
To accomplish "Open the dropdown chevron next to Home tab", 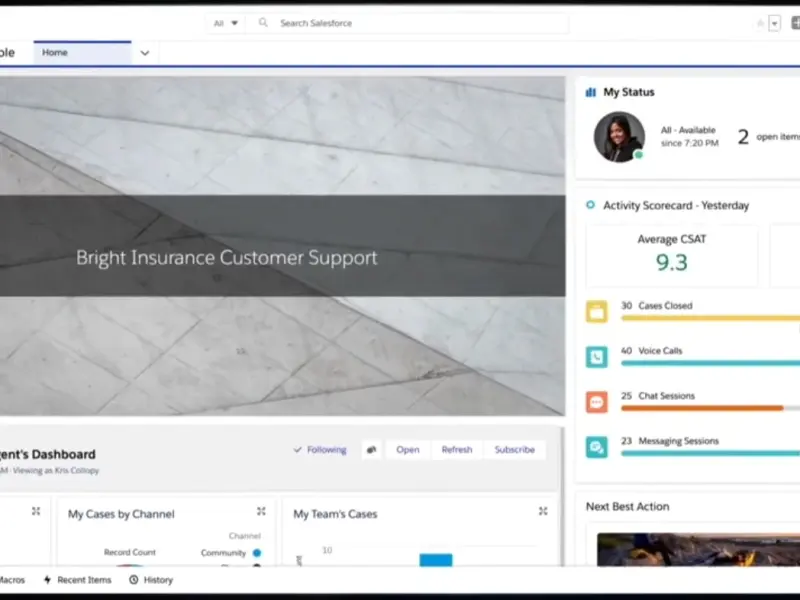I will point(145,53).
